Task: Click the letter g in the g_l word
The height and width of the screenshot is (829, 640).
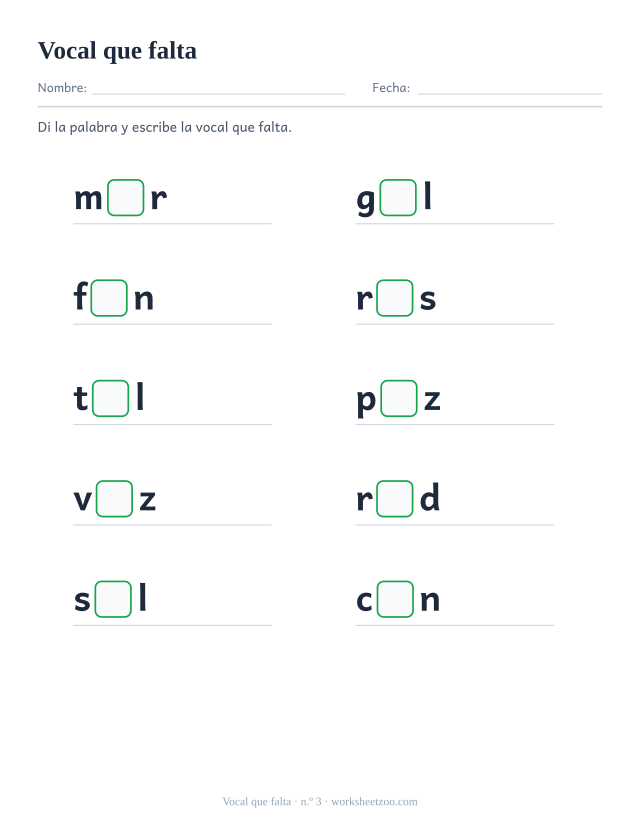Action: 366,201
